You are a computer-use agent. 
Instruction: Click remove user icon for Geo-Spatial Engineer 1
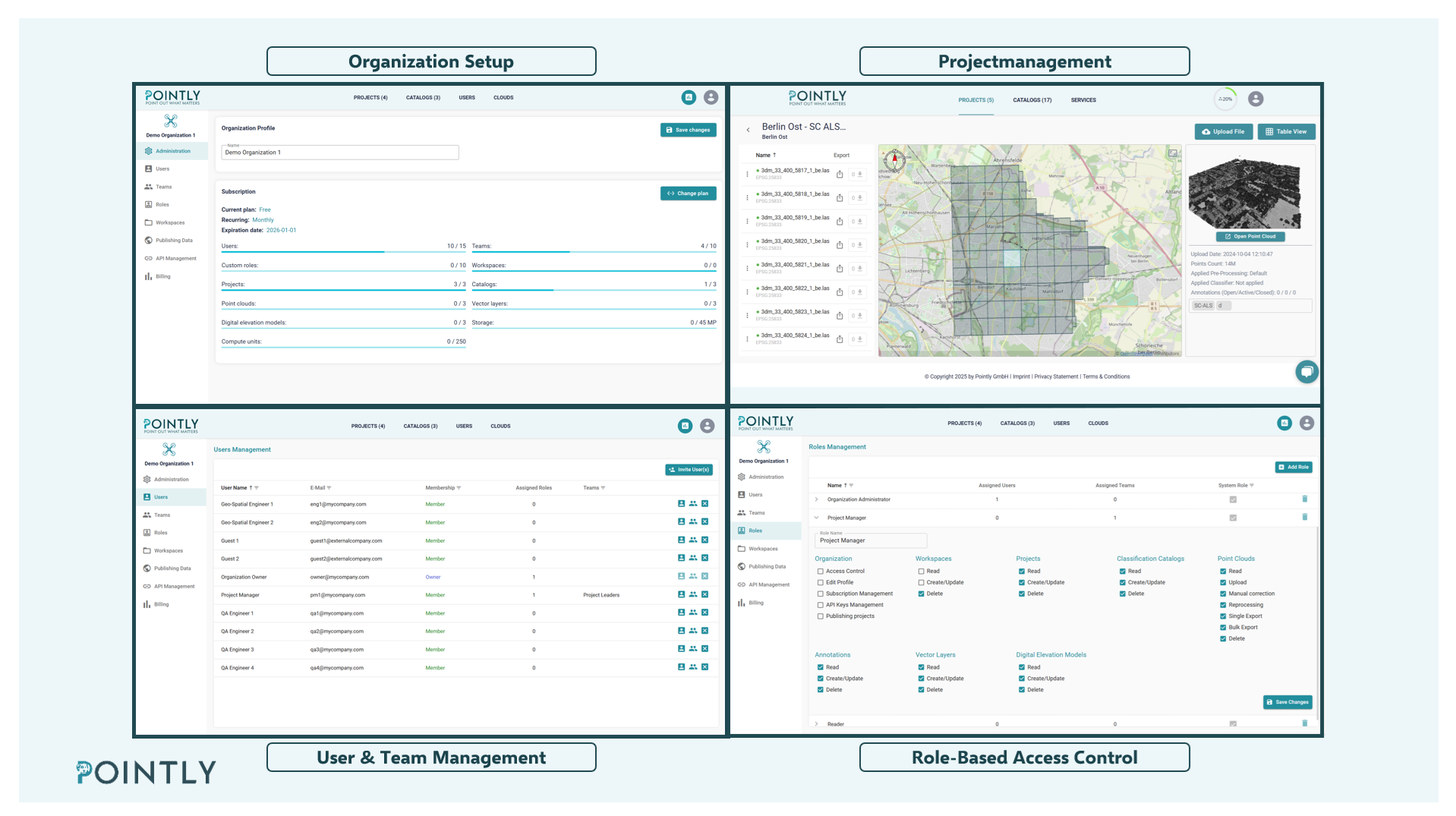click(704, 504)
